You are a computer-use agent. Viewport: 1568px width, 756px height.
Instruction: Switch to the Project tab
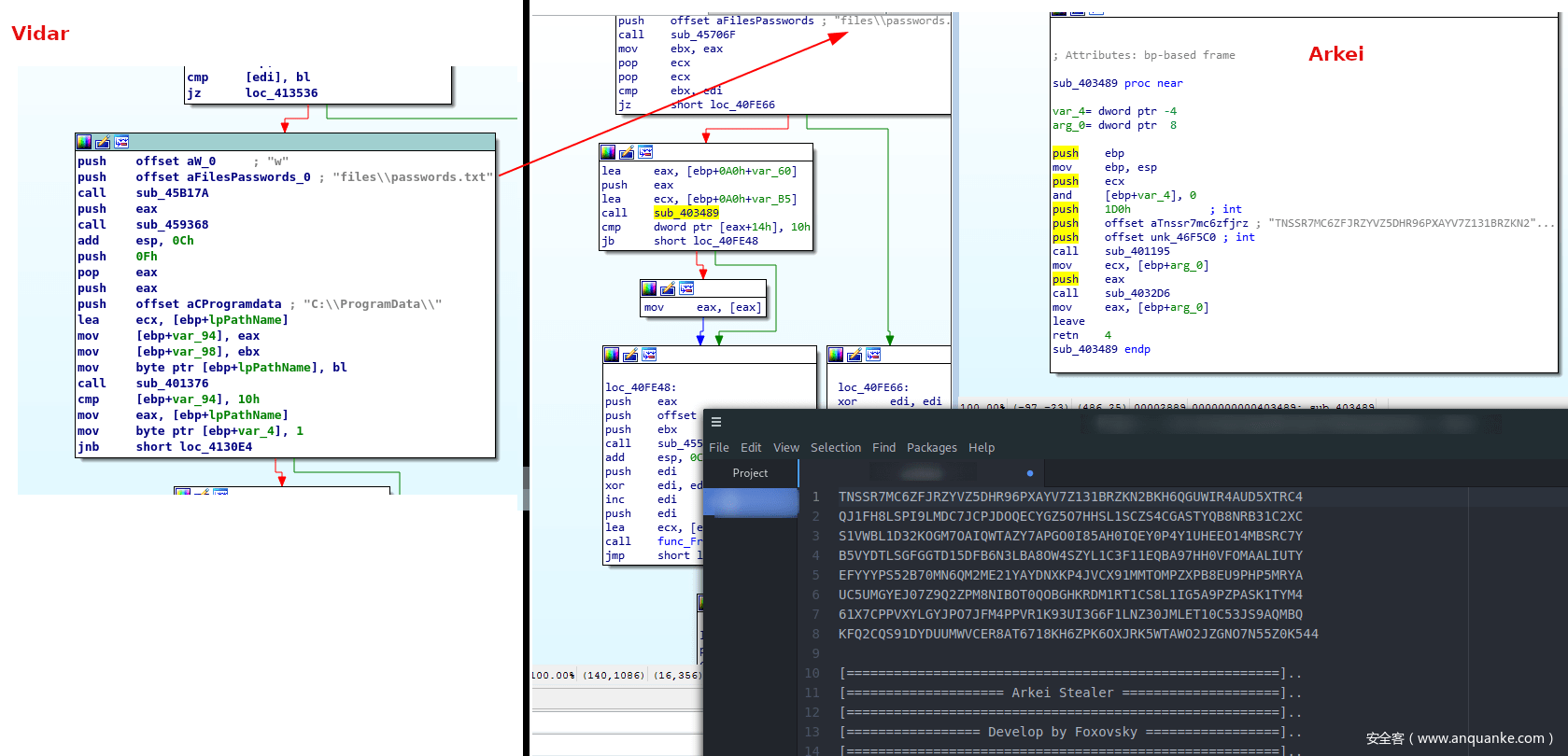tap(750, 473)
